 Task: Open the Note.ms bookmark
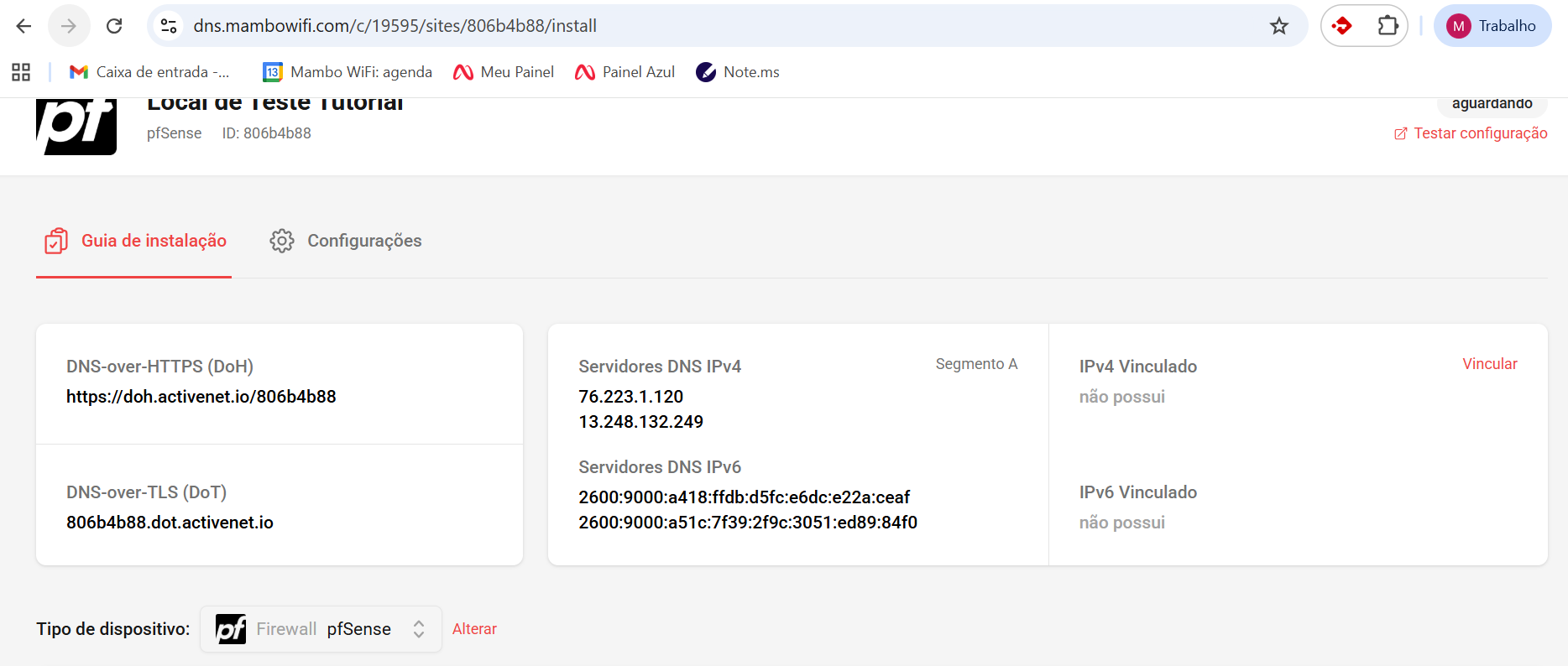(x=738, y=72)
